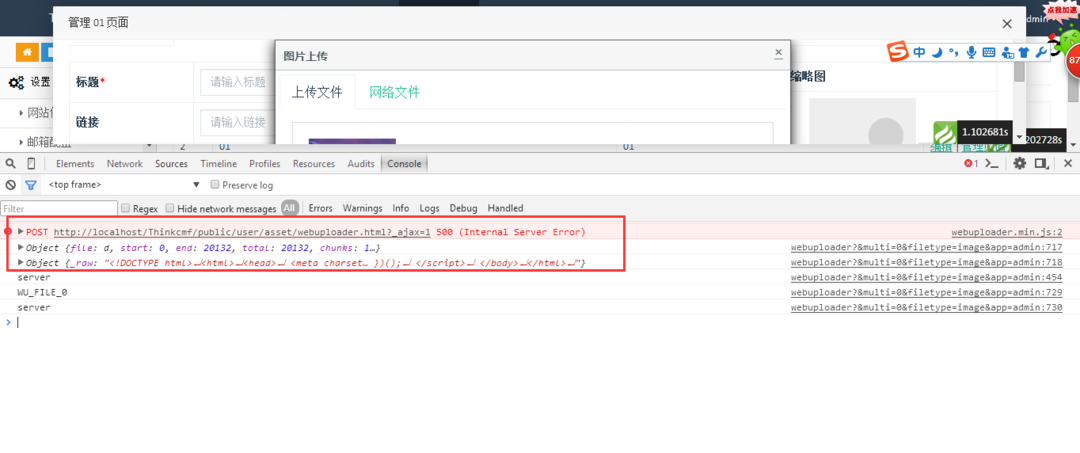1080x453 pixels.
Task: Expand the 邮箱 sidebar tree item
Action: (x=21, y=142)
